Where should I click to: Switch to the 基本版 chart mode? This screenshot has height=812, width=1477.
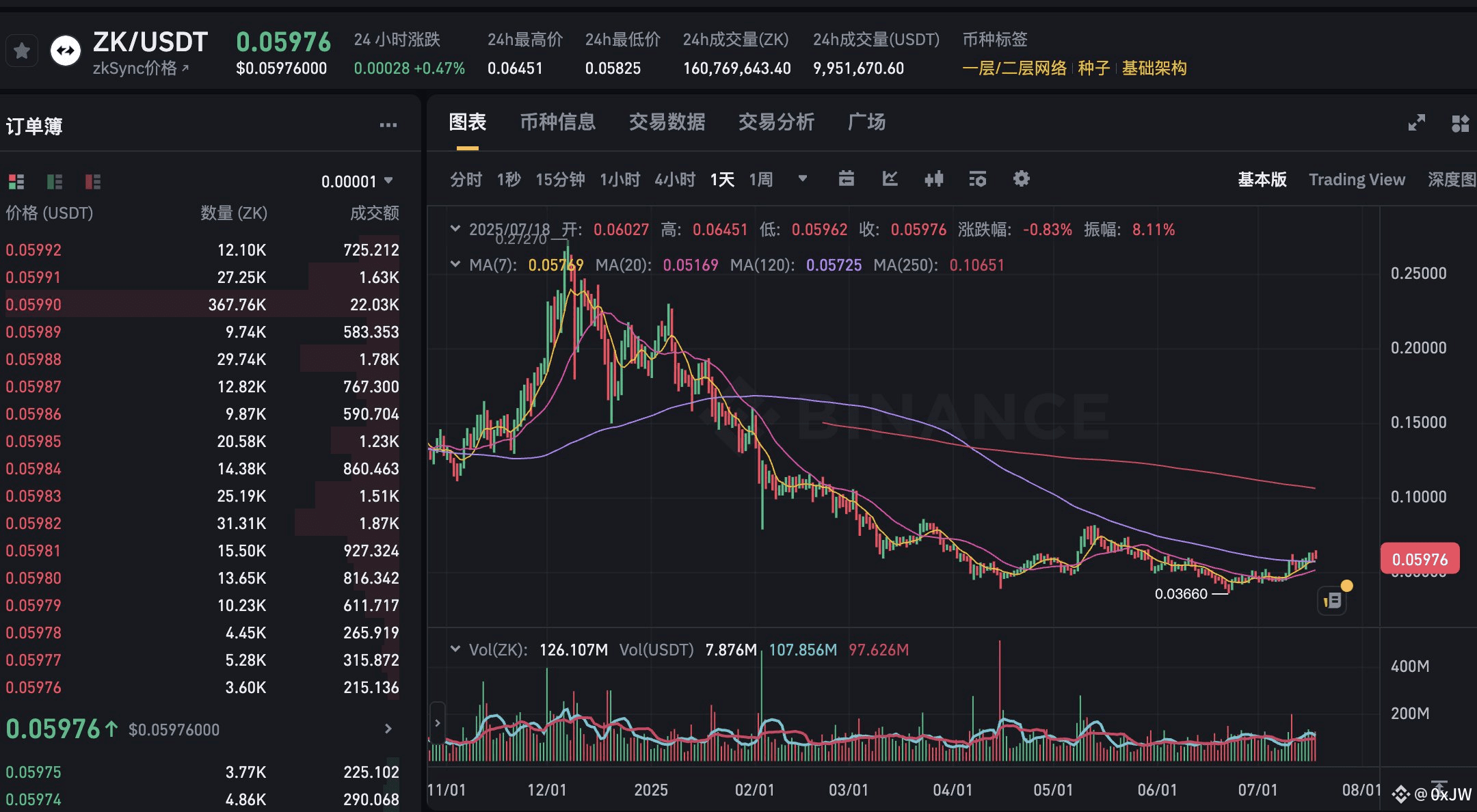pyautogui.click(x=1262, y=180)
